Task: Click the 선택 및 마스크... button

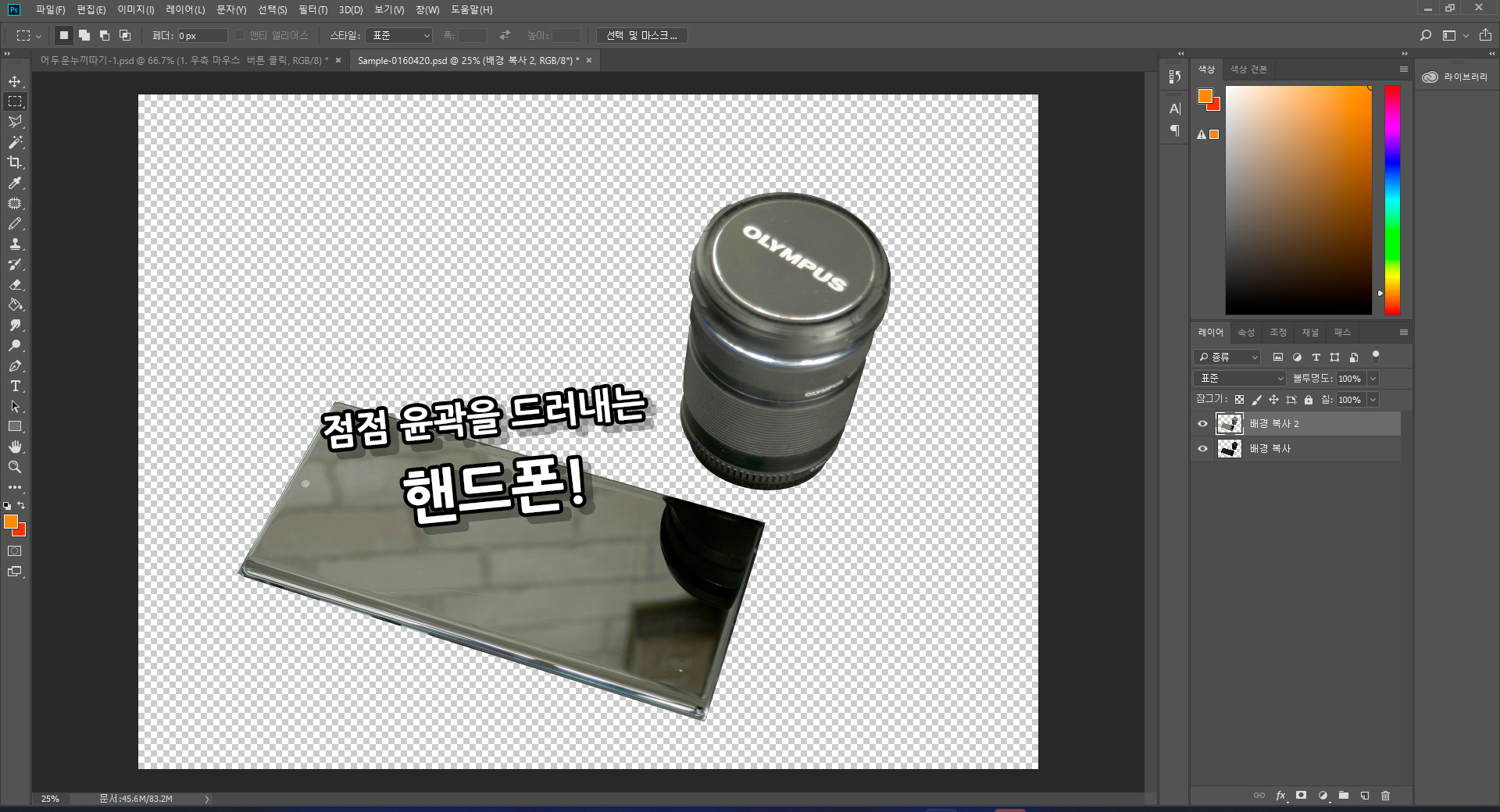Action: [642, 35]
